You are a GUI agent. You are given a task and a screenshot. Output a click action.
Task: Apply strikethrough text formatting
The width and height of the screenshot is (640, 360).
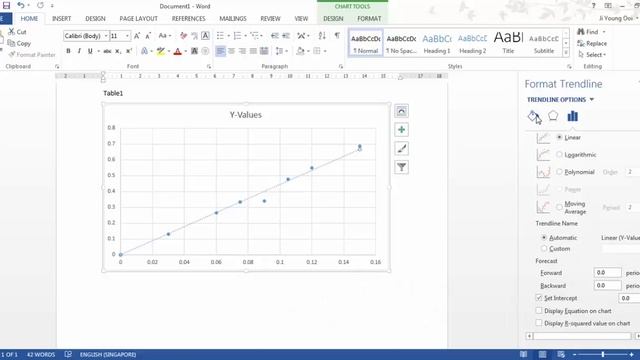click(x=107, y=51)
